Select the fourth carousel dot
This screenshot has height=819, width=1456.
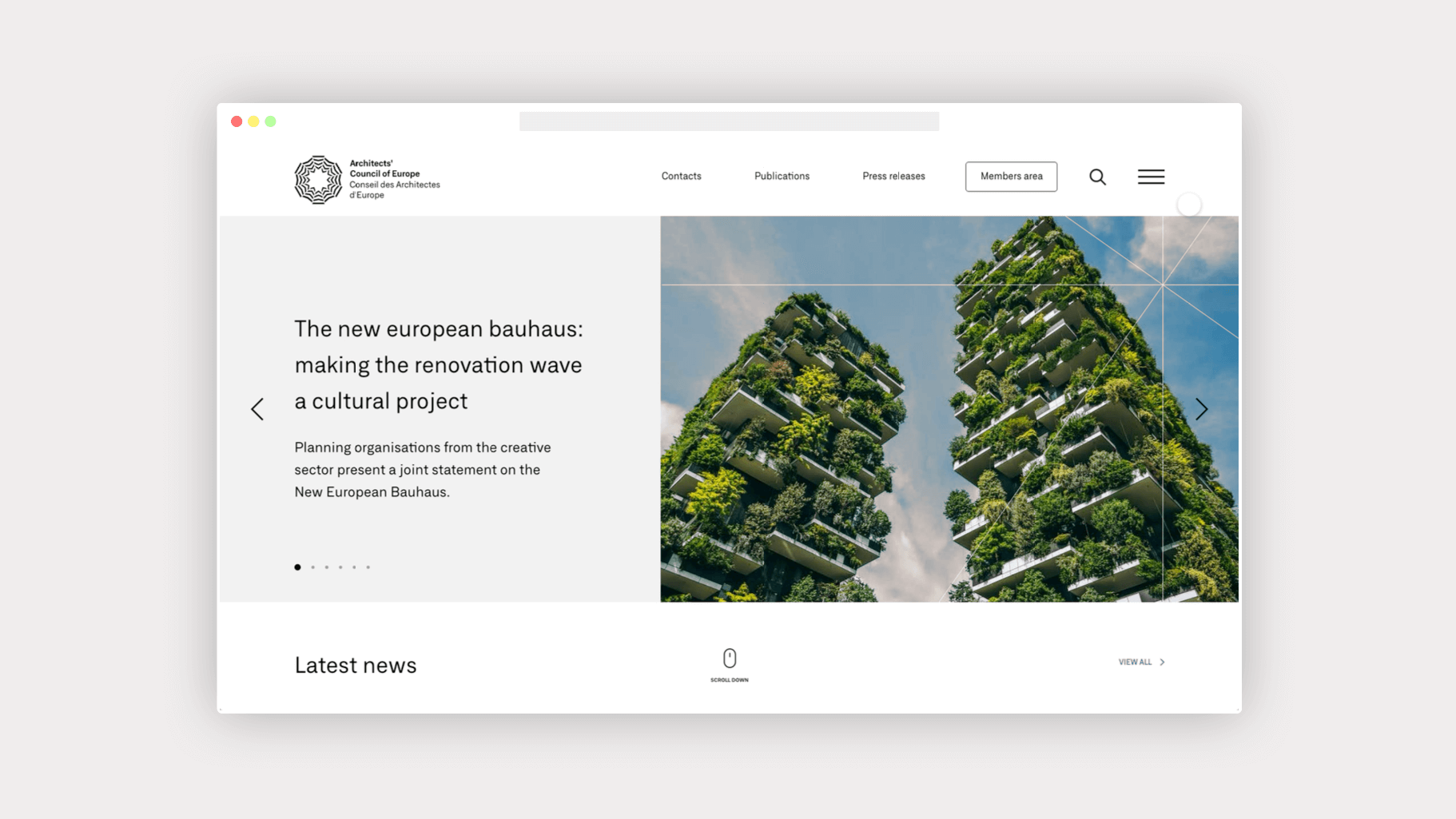click(340, 567)
